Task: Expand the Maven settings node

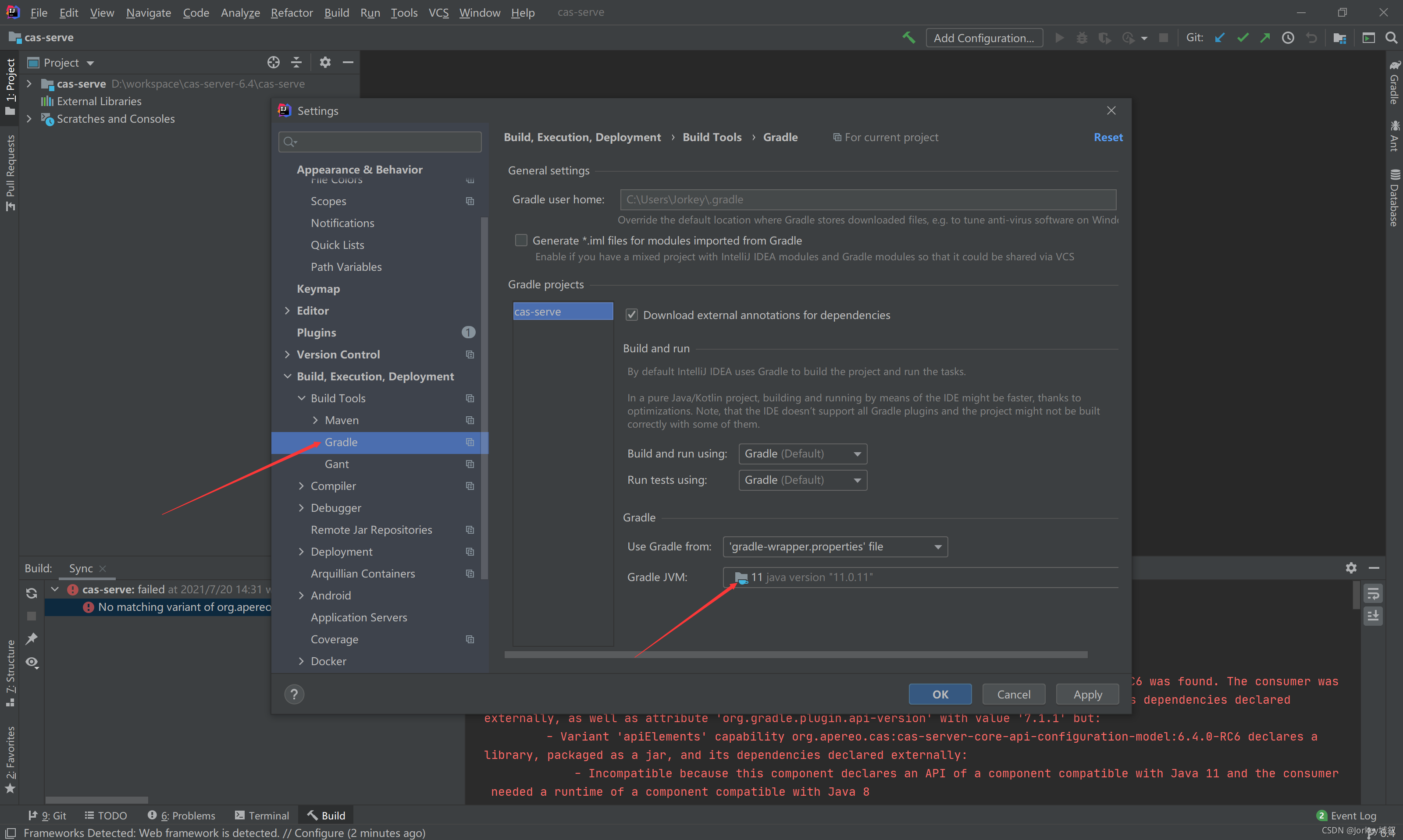Action: (x=315, y=420)
